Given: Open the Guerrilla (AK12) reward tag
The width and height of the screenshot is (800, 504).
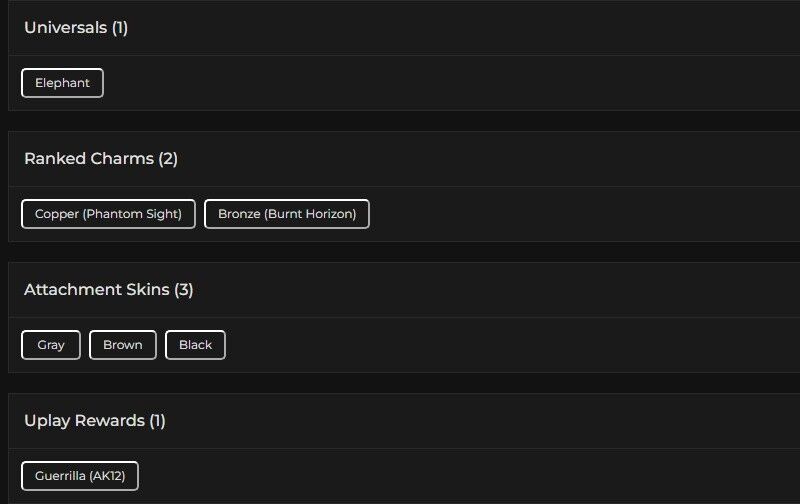Looking at the screenshot, I should [x=80, y=476].
